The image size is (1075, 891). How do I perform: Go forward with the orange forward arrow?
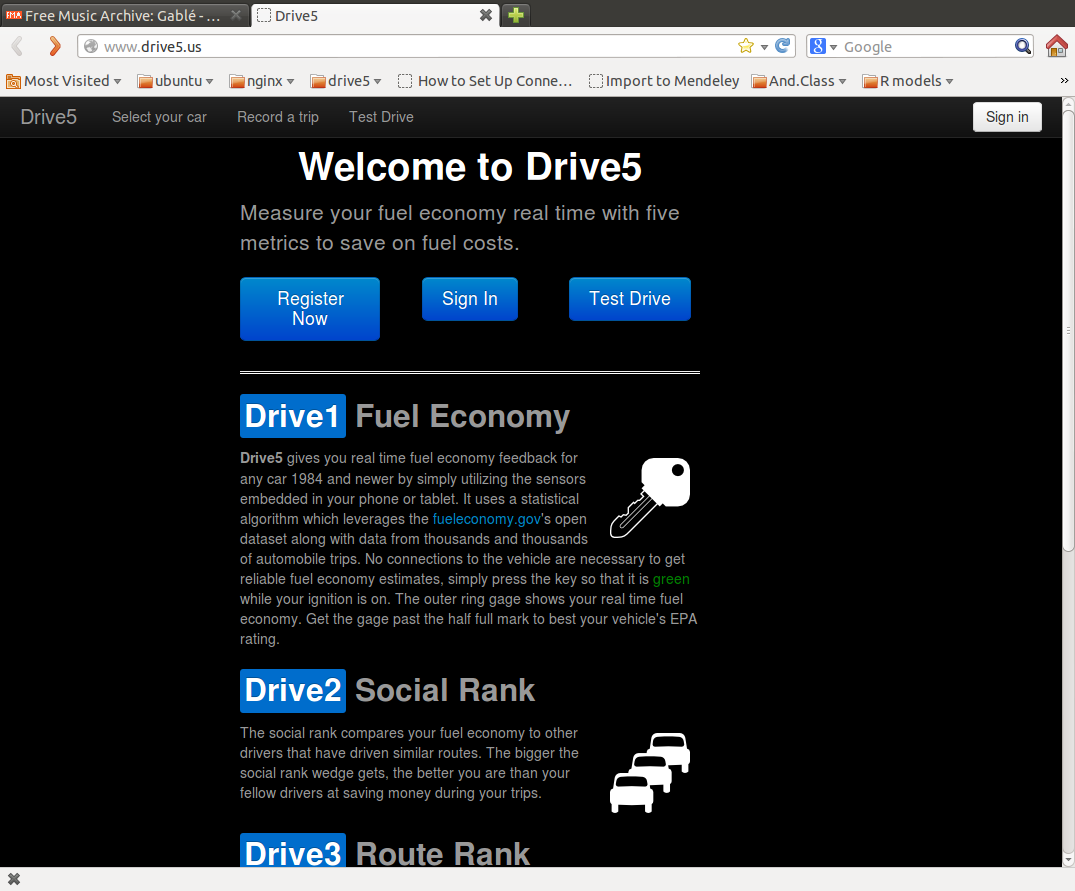(x=54, y=47)
